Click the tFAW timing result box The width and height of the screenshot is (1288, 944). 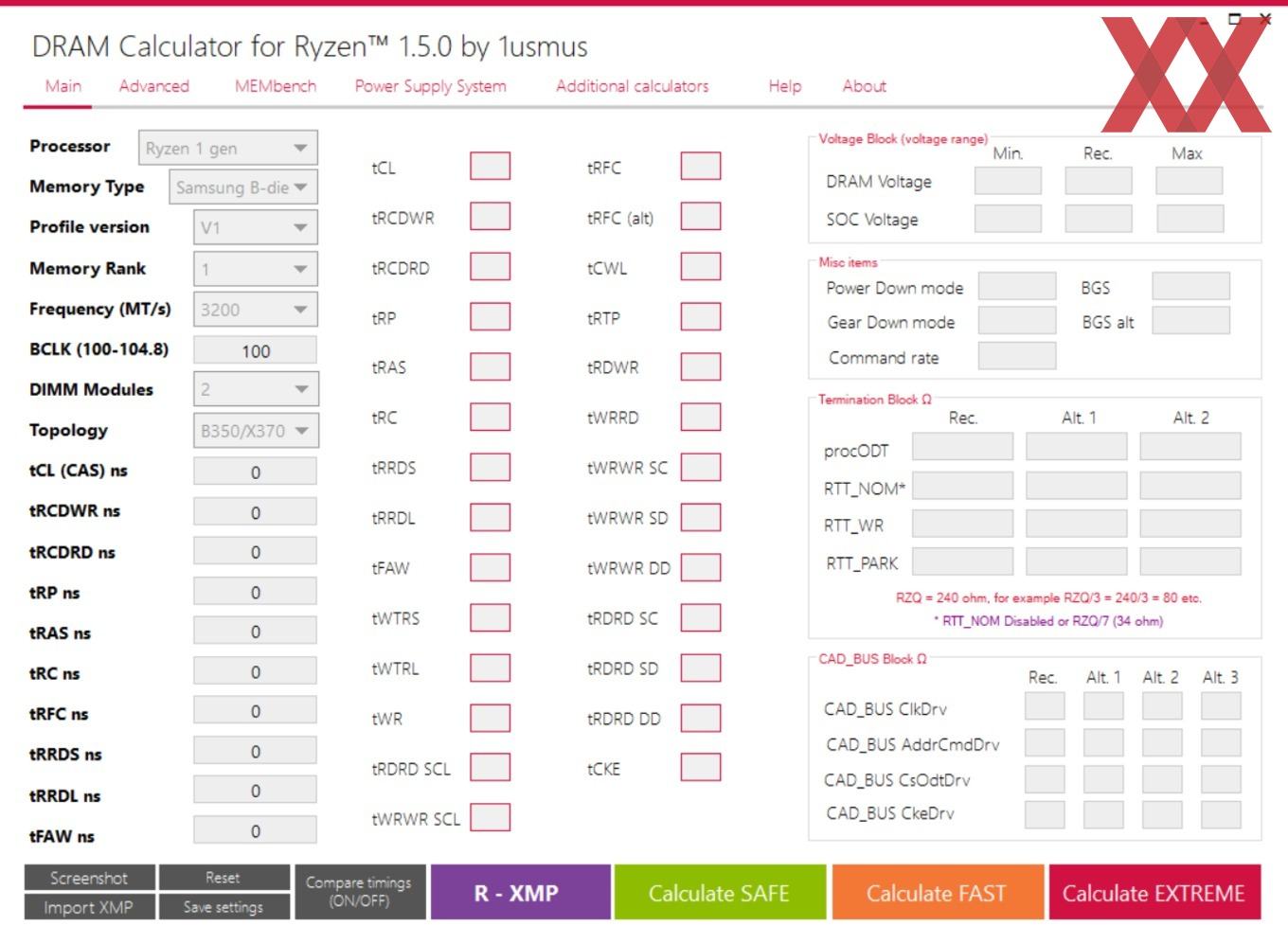click(490, 567)
